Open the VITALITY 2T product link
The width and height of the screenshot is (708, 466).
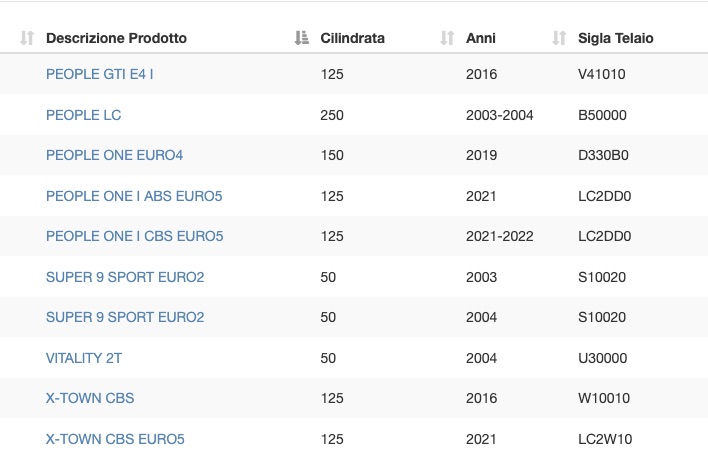pyautogui.click(x=84, y=358)
